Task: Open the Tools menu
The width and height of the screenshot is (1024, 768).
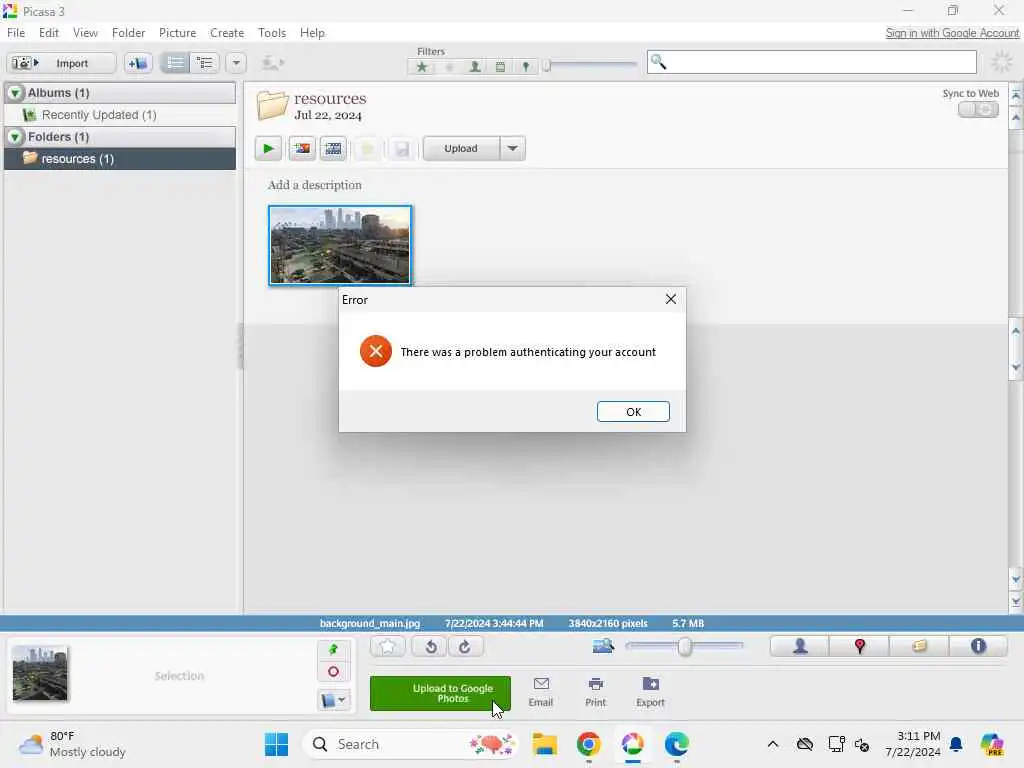Action: tap(272, 33)
